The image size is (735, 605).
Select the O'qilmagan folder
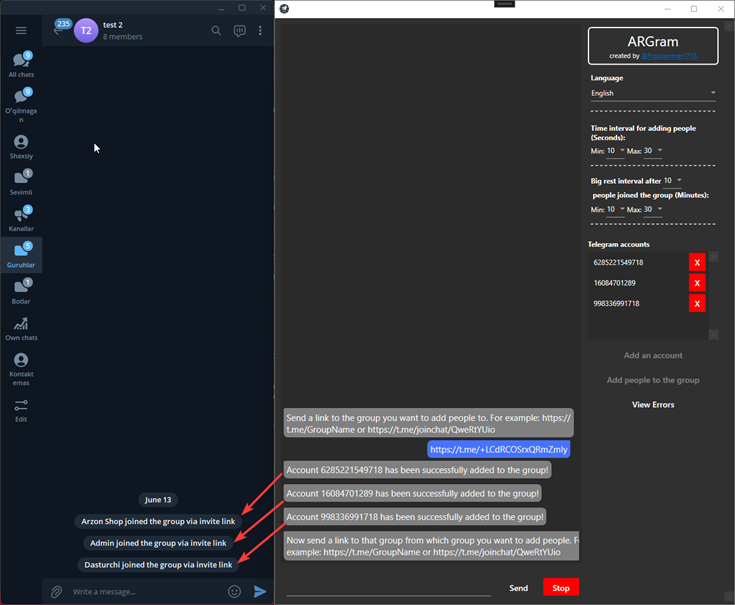pyautogui.click(x=21, y=105)
